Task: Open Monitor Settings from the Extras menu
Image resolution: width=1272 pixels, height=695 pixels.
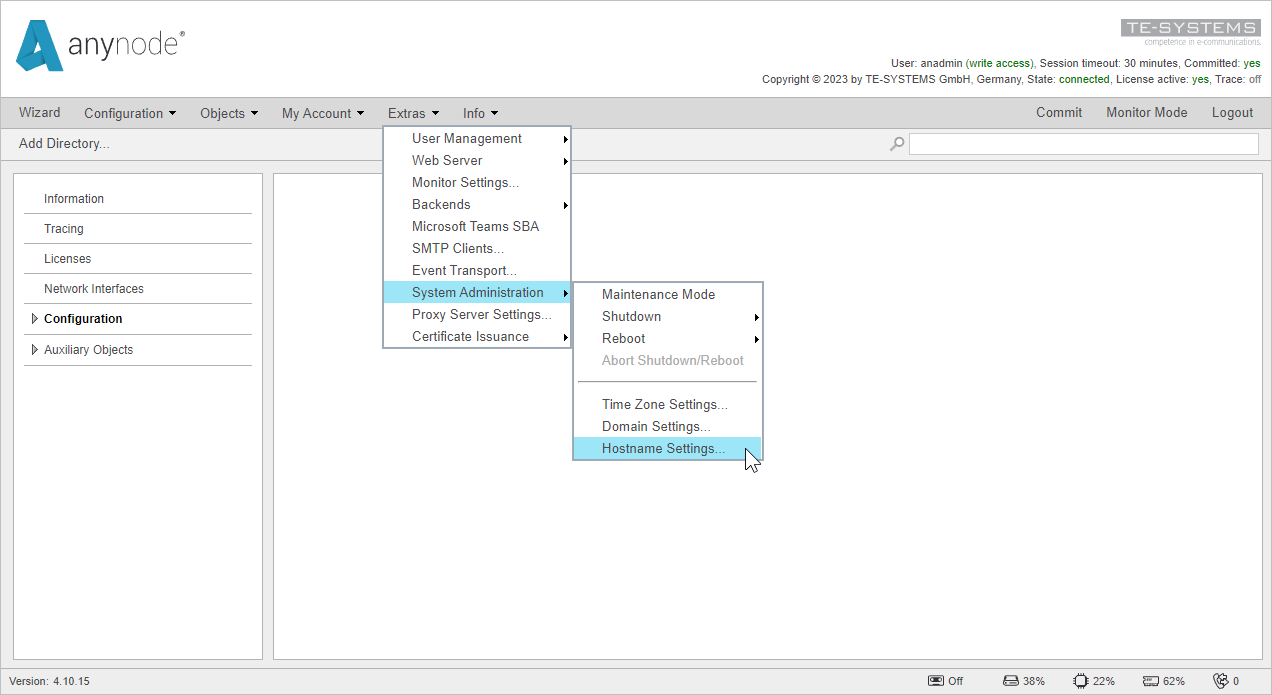Action: click(x=465, y=182)
